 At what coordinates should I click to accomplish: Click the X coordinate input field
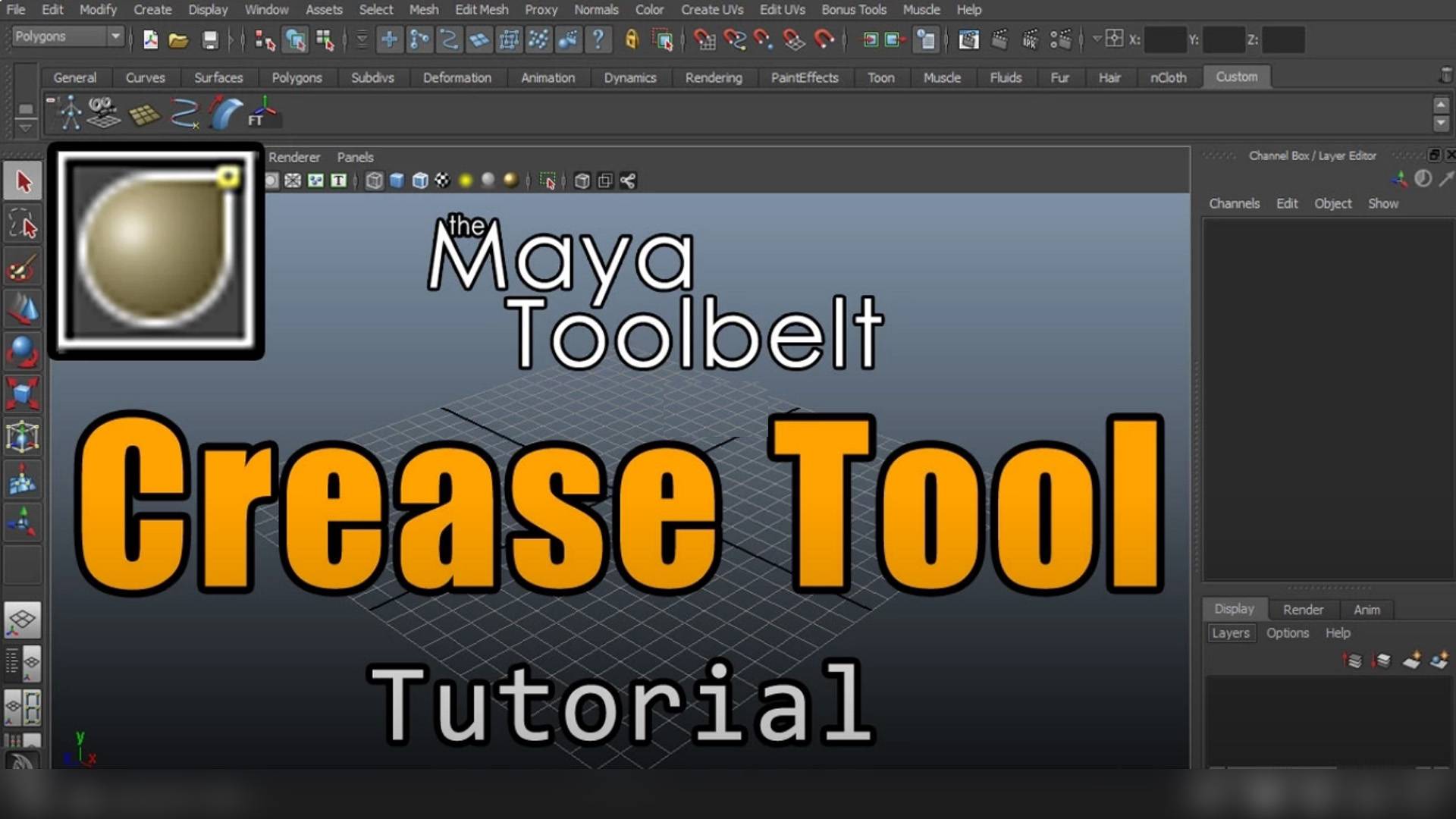[x=1165, y=39]
